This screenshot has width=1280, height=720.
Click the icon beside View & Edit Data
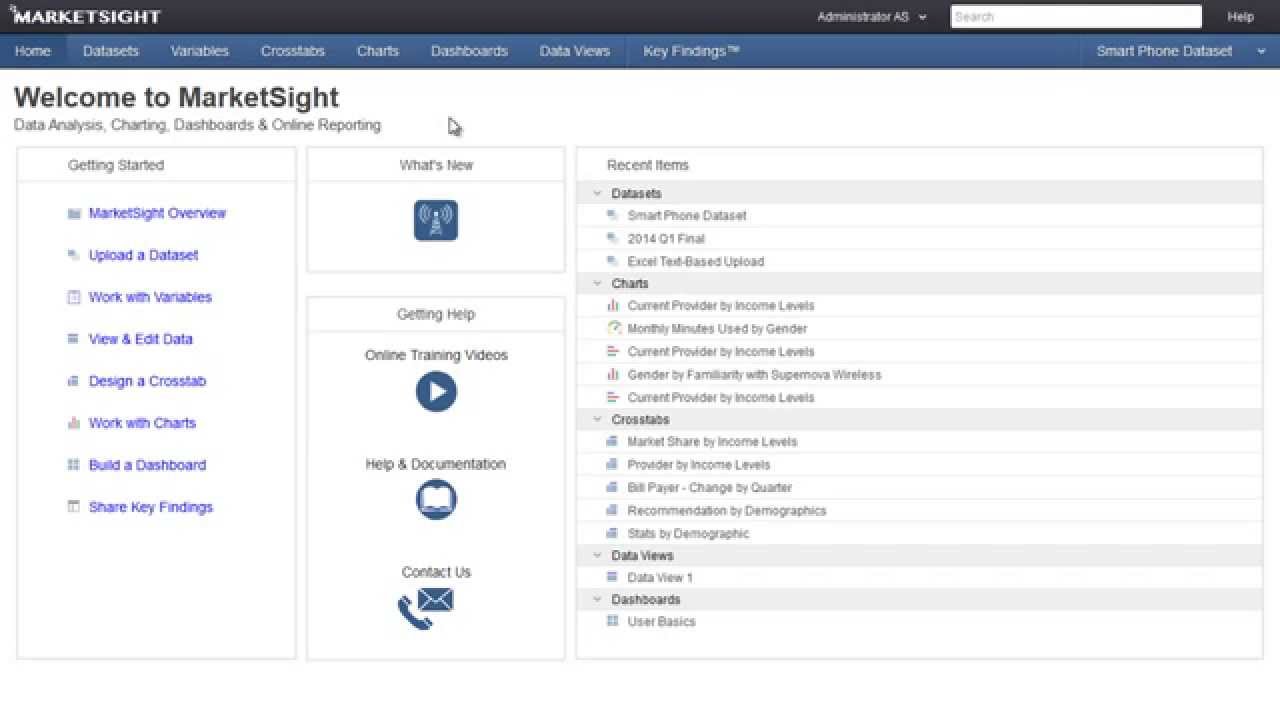(x=73, y=339)
